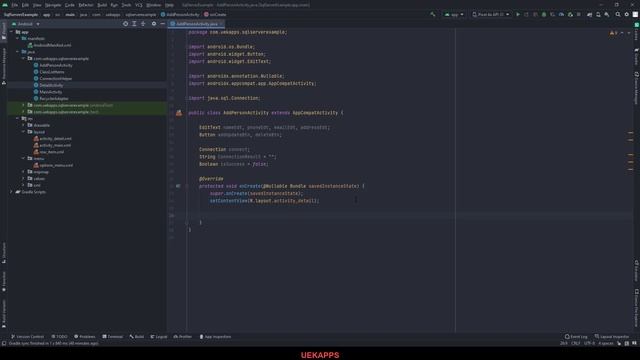Screen dimensions: 640x360
Task: Open activity_detail.xml layout file
Action: pos(55,139)
